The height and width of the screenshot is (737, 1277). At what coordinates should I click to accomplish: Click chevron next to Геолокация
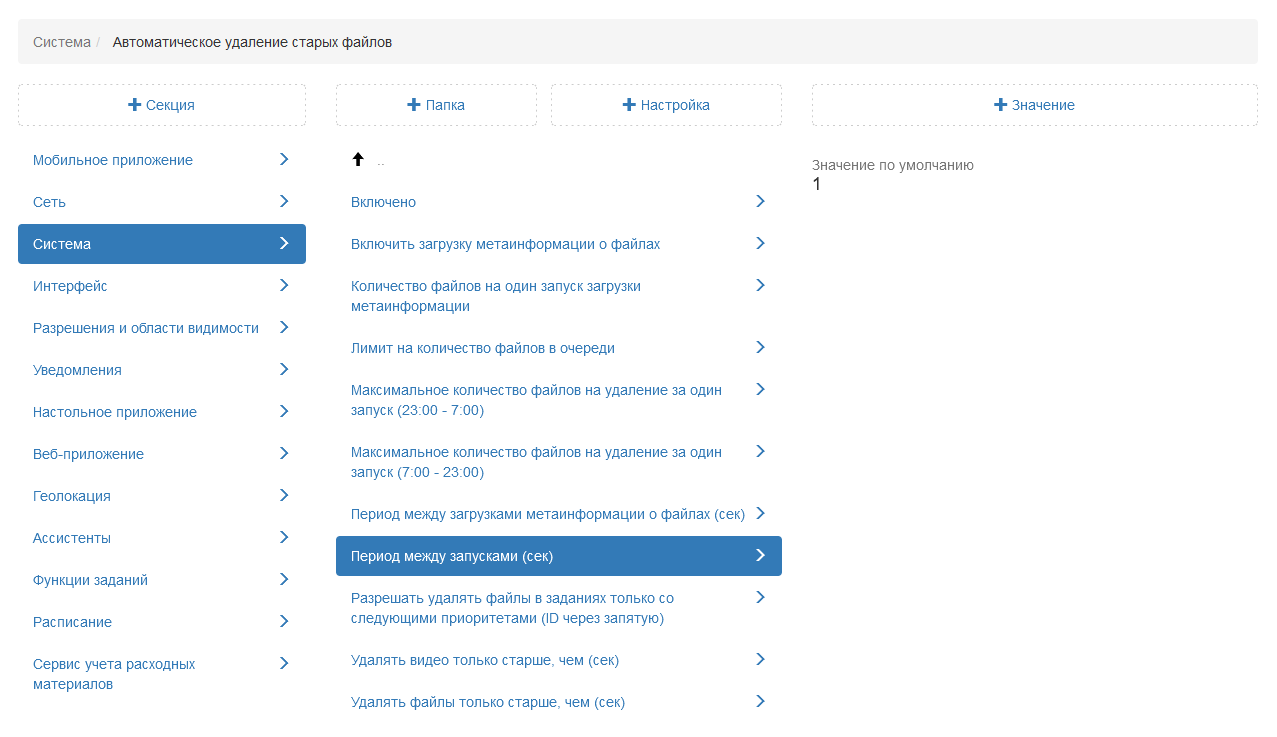[x=284, y=496]
